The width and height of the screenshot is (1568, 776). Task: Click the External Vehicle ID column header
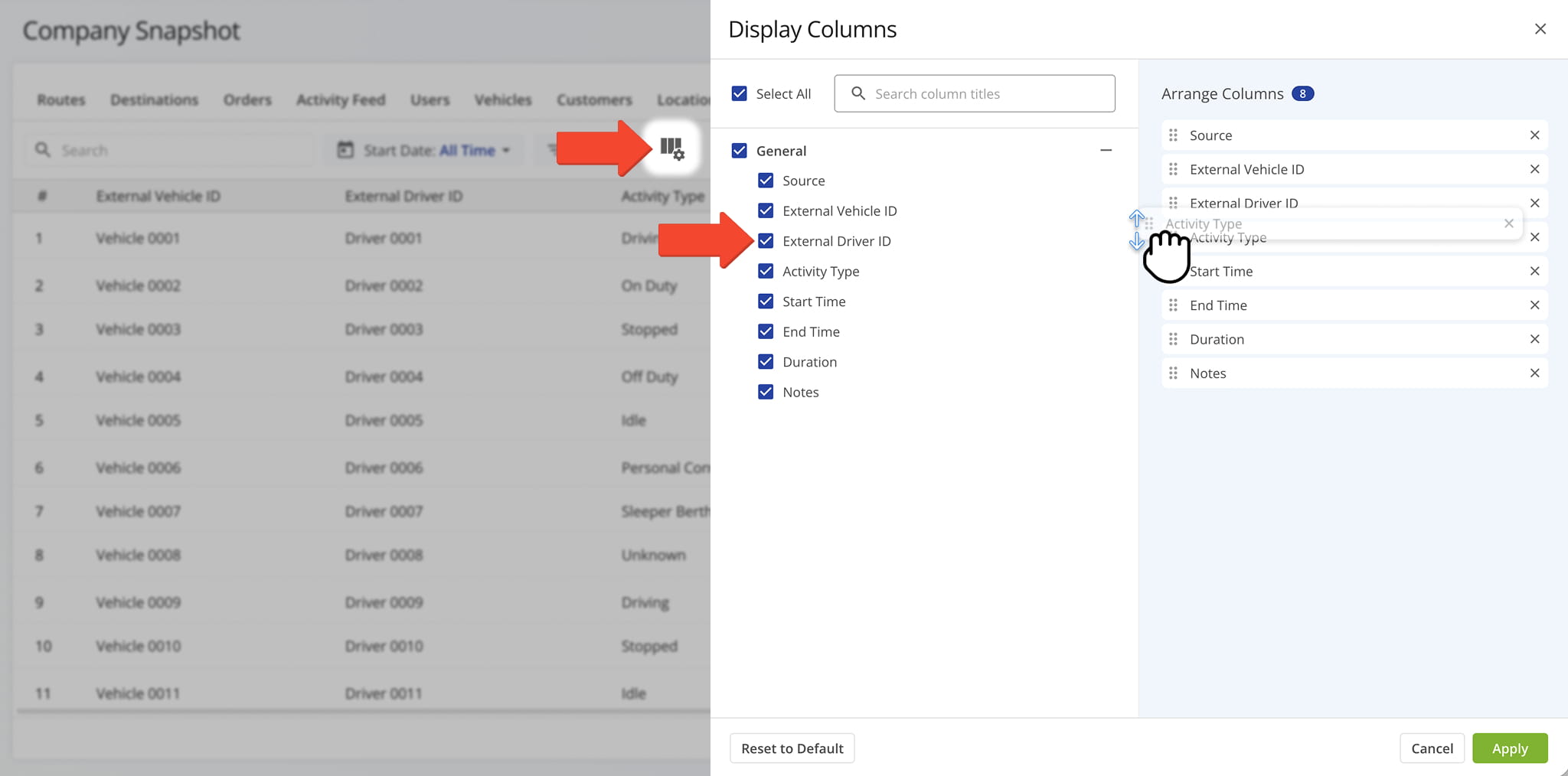coord(158,197)
